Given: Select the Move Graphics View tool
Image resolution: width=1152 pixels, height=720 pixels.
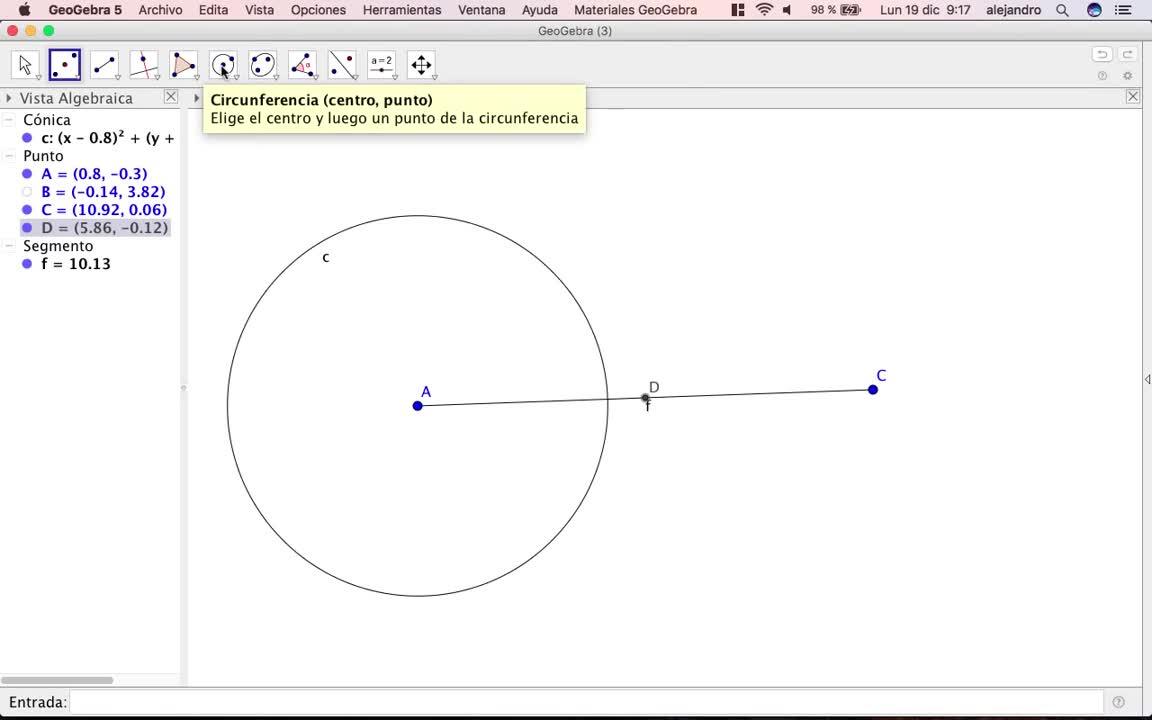Looking at the screenshot, I should click(x=422, y=65).
